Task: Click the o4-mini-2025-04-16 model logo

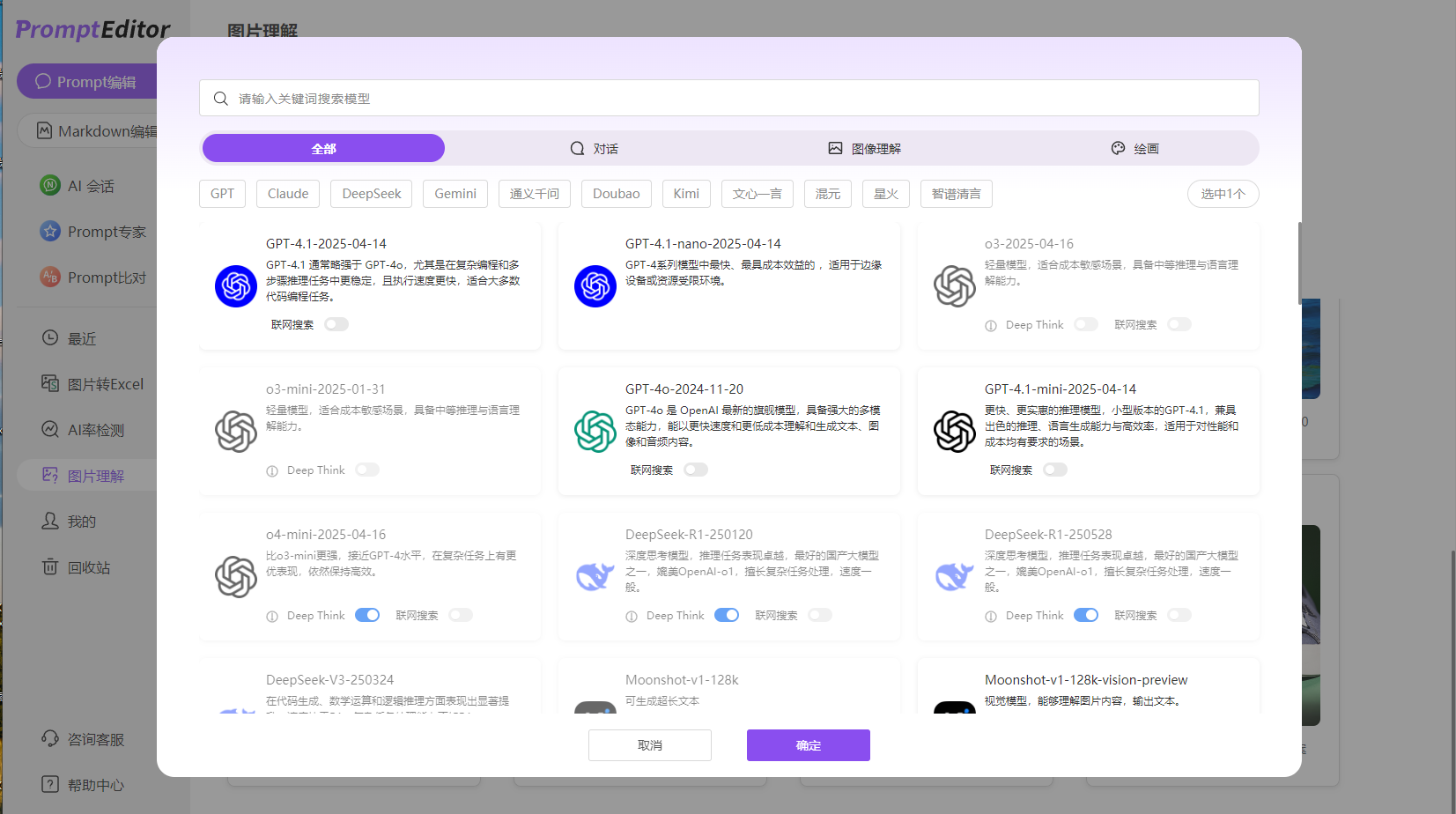Action: [236, 577]
